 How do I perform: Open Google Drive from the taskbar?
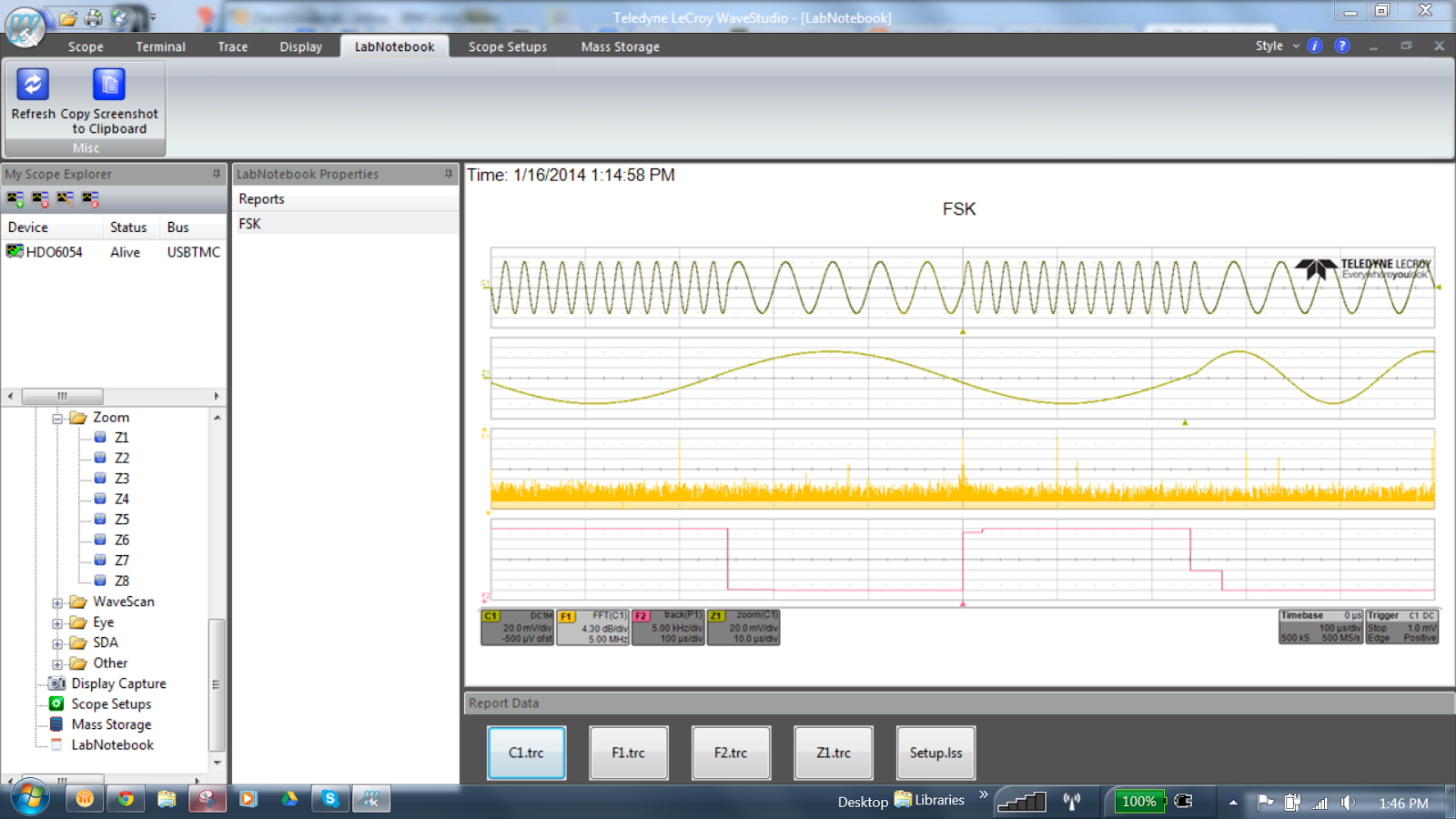[x=289, y=799]
